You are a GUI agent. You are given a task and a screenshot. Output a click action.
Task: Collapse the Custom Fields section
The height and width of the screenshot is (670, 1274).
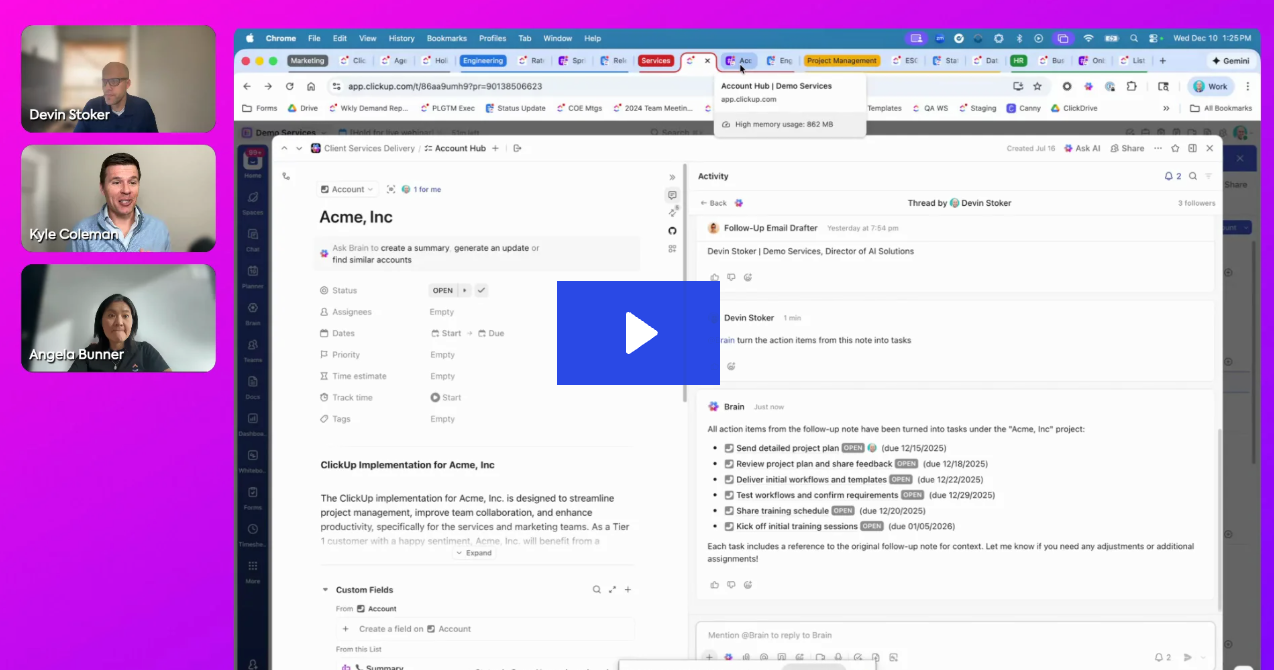coord(325,590)
